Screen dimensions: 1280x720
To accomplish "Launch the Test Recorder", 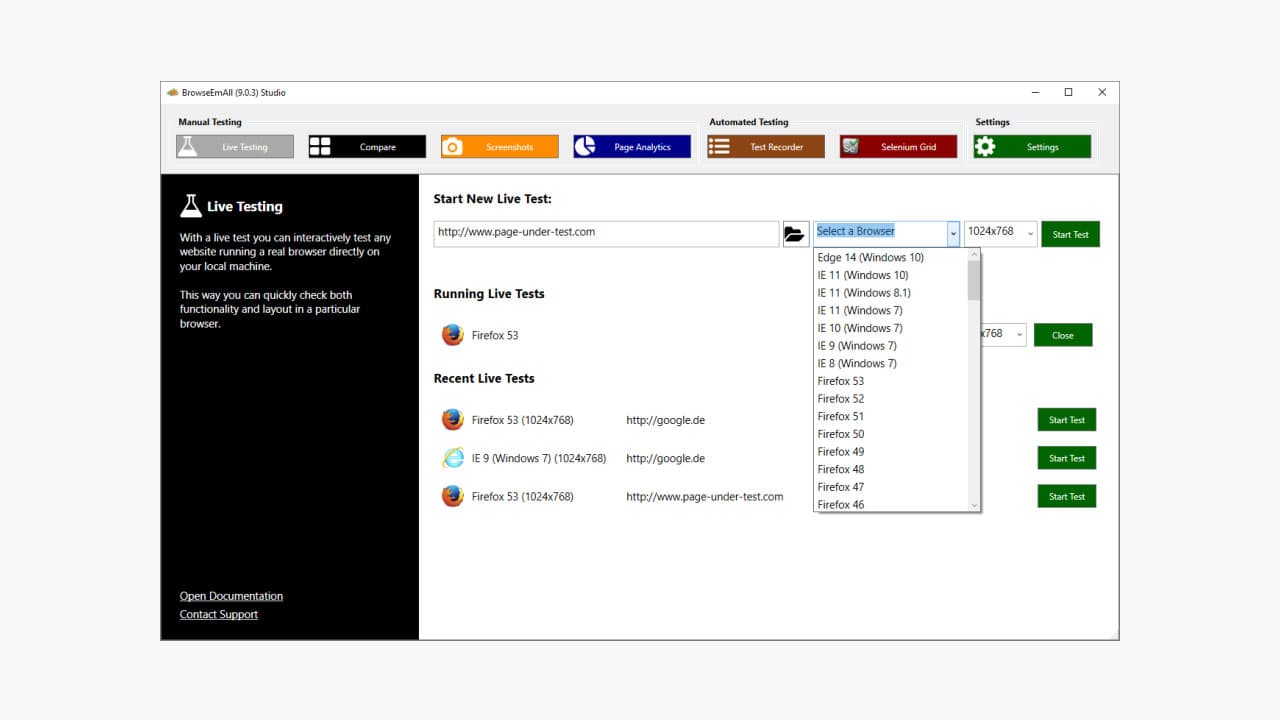I will (x=765, y=145).
